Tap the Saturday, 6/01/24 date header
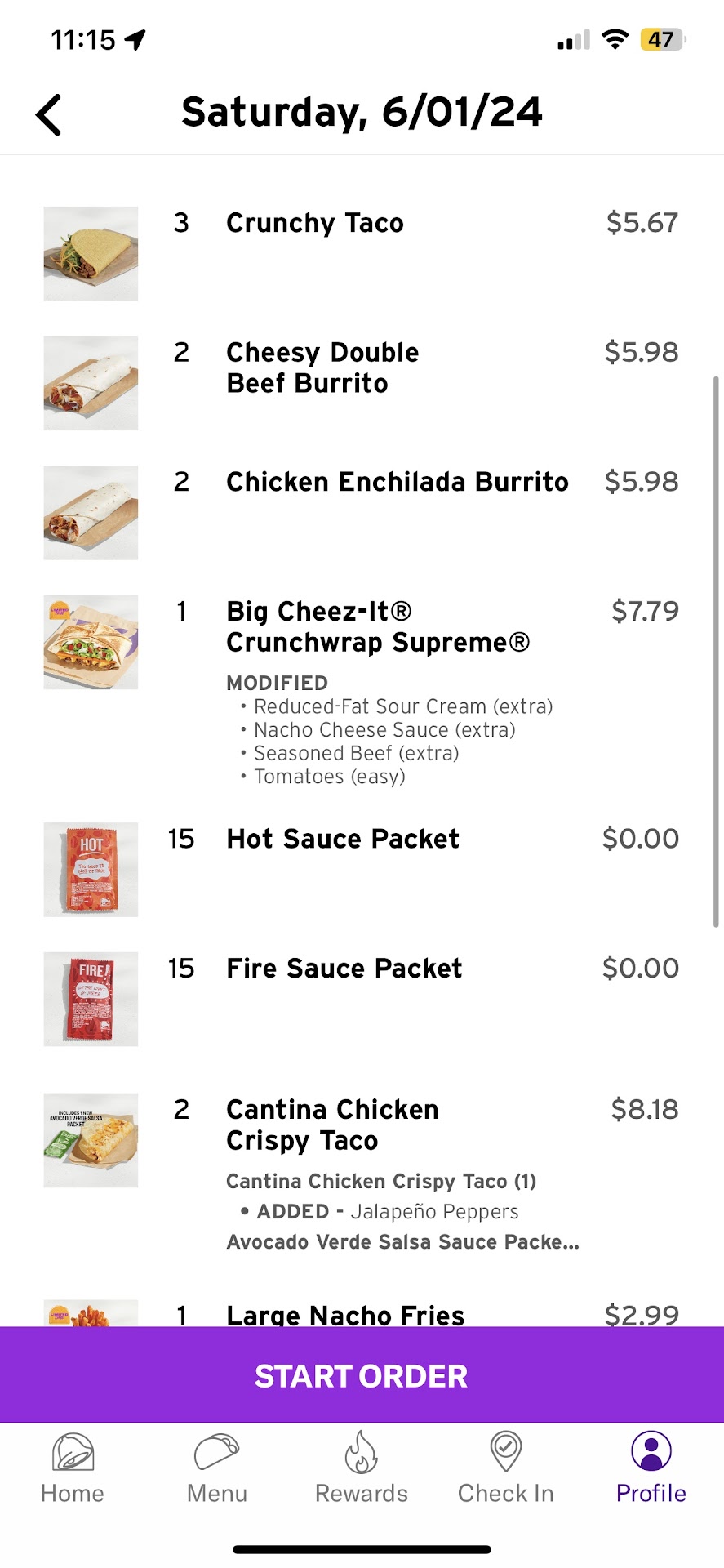Image resolution: width=724 pixels, height=1568 pixels. [x=362, y=112]
